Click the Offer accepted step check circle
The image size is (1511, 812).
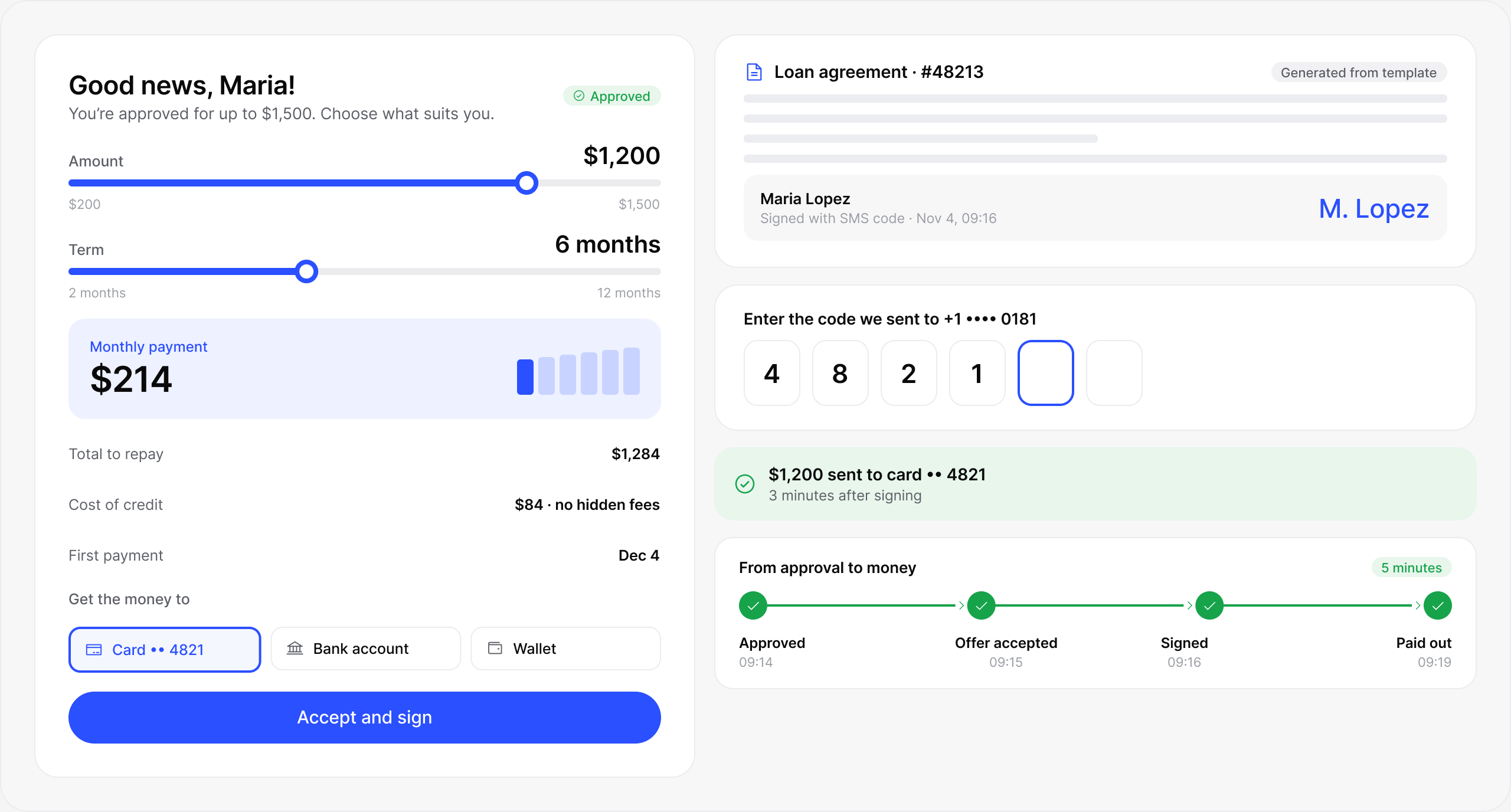tap(982, 605)
